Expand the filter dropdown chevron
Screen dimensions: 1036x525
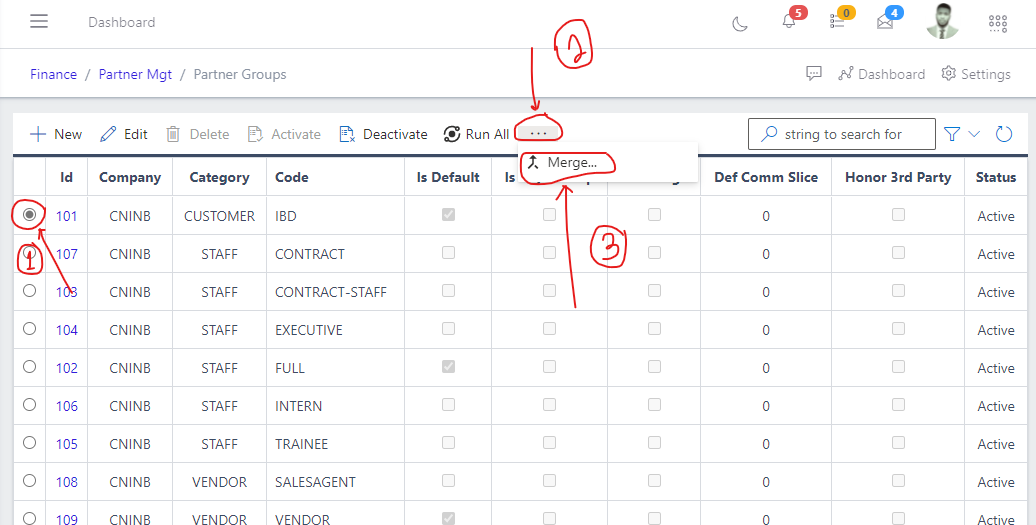(x=974, y=134)
